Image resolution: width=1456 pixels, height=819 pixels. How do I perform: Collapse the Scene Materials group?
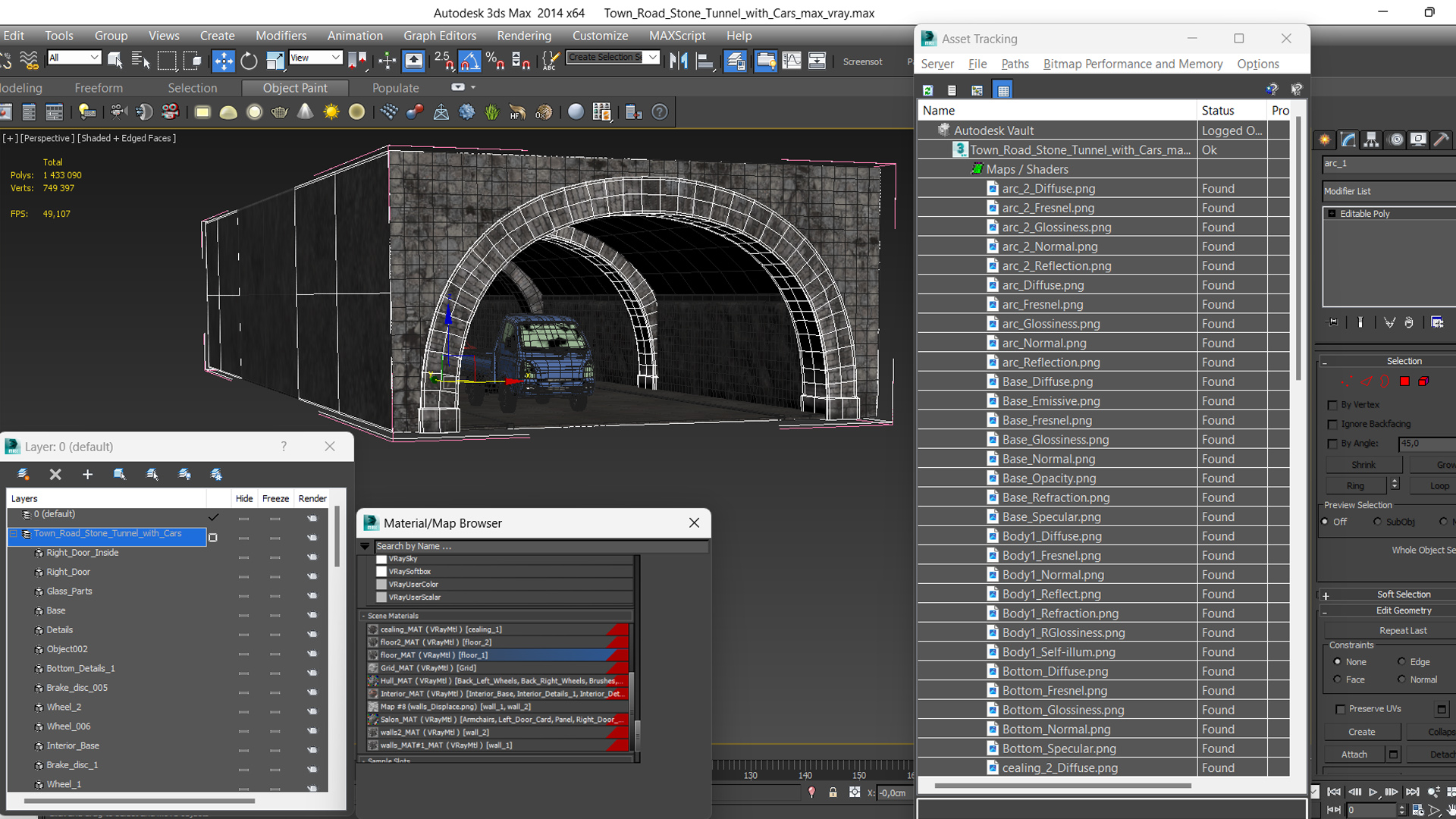click(363, 616)
